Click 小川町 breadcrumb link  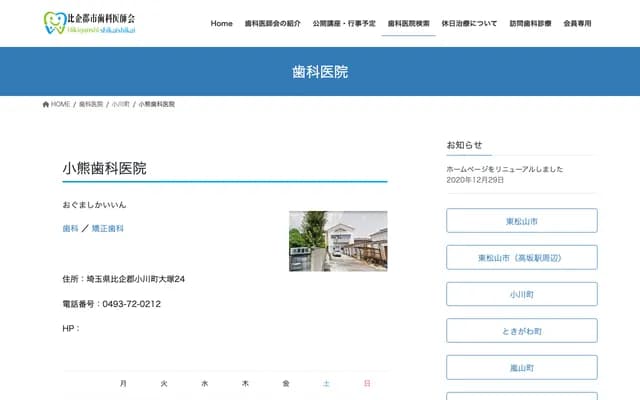click(120, 104)
